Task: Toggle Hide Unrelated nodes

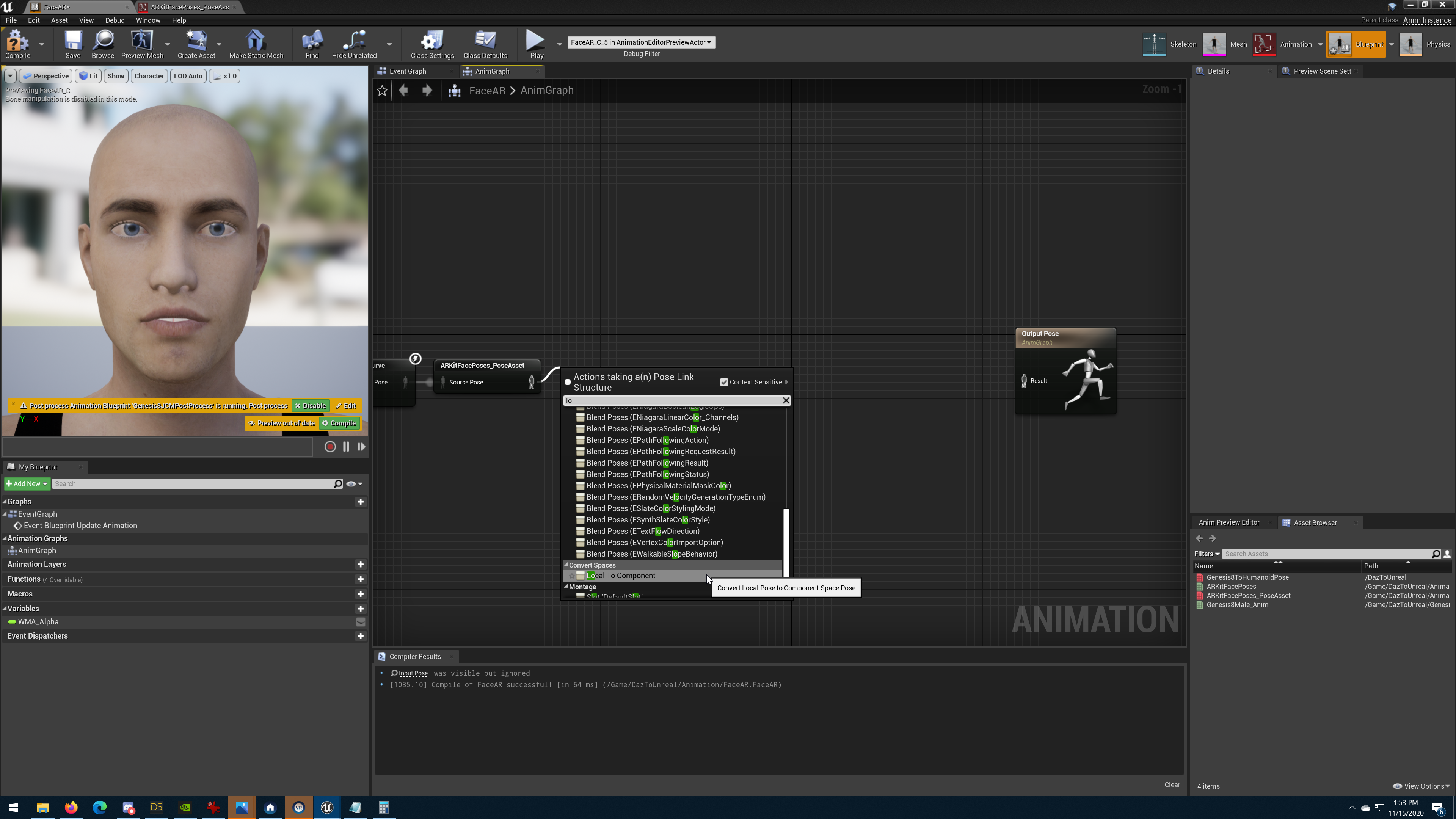Action: [x=355, y=44]
